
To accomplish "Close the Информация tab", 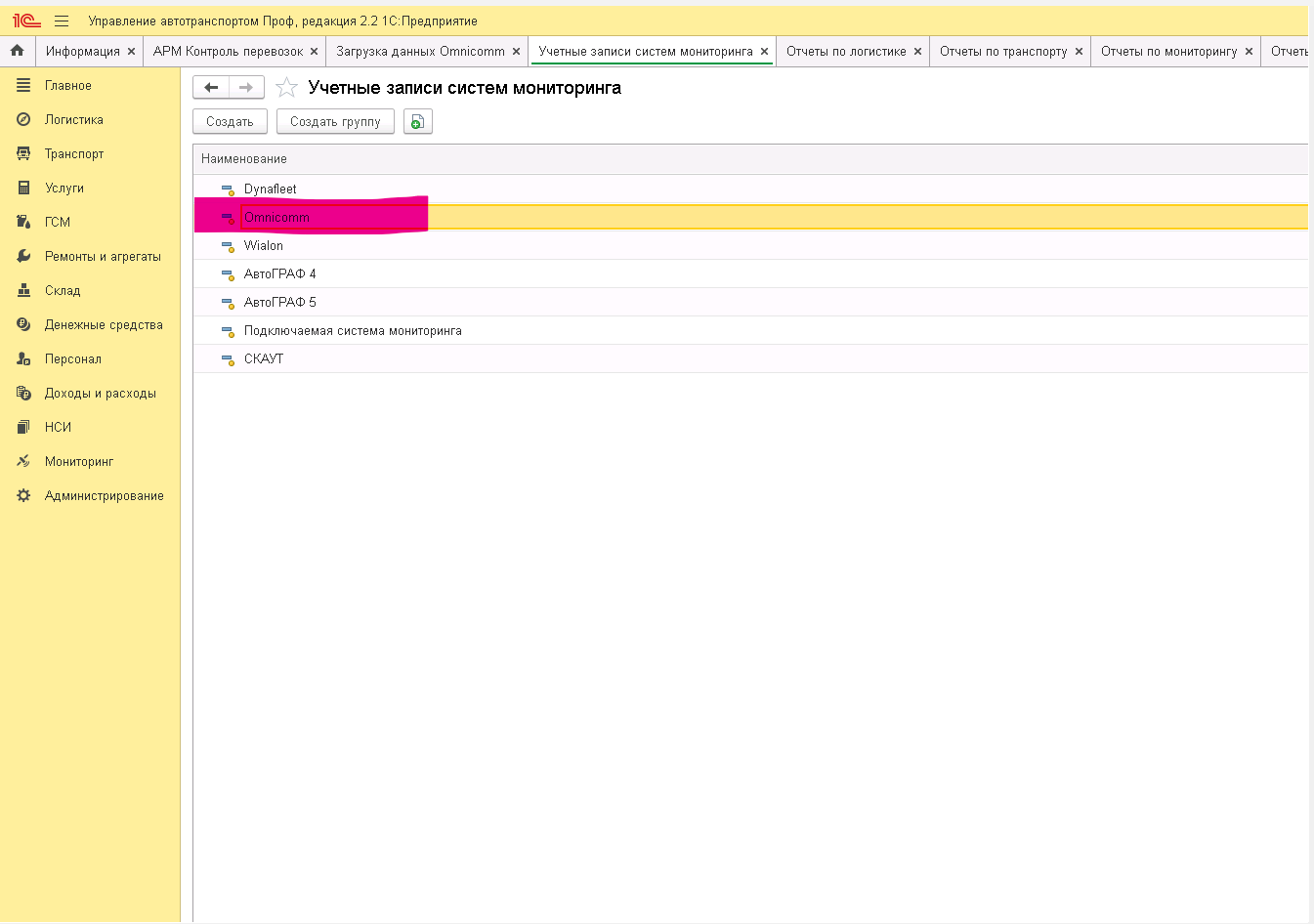I will [131, 52].
